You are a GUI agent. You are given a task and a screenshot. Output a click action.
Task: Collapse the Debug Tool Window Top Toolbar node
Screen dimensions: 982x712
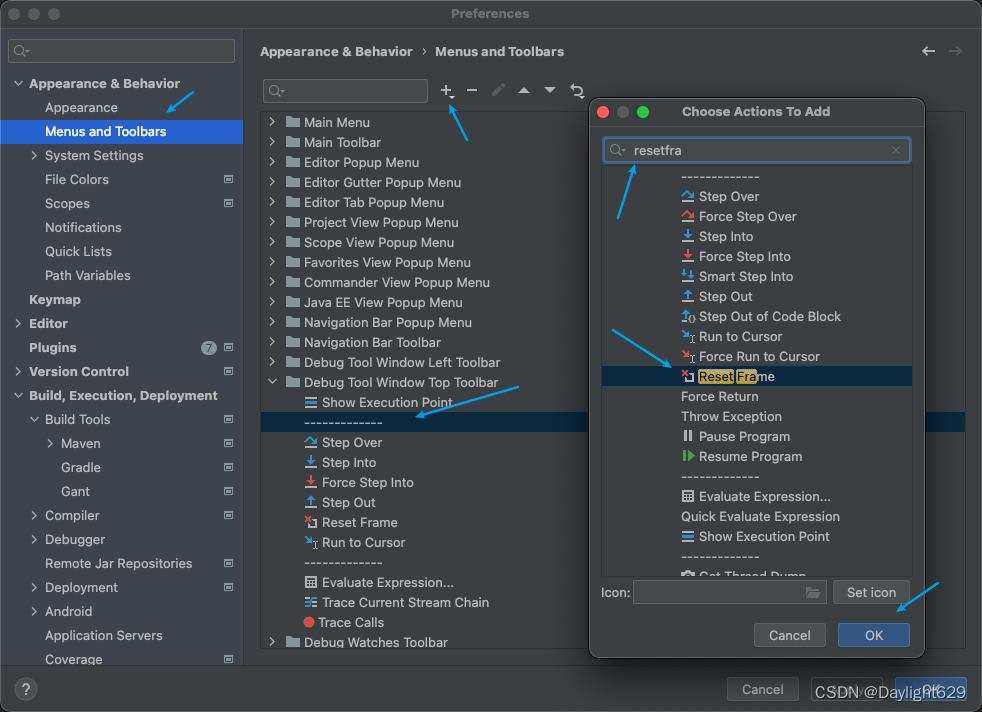pos(272,382)
